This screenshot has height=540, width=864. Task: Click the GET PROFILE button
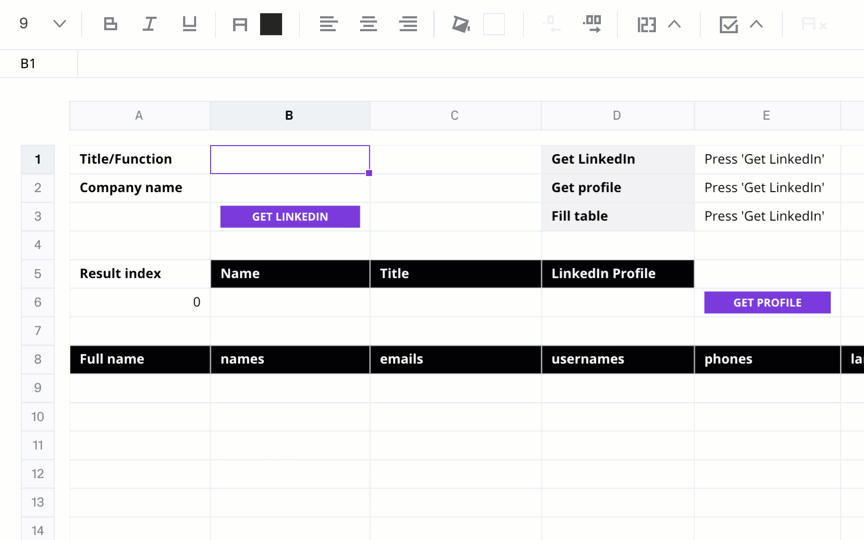tap(767, 303)
